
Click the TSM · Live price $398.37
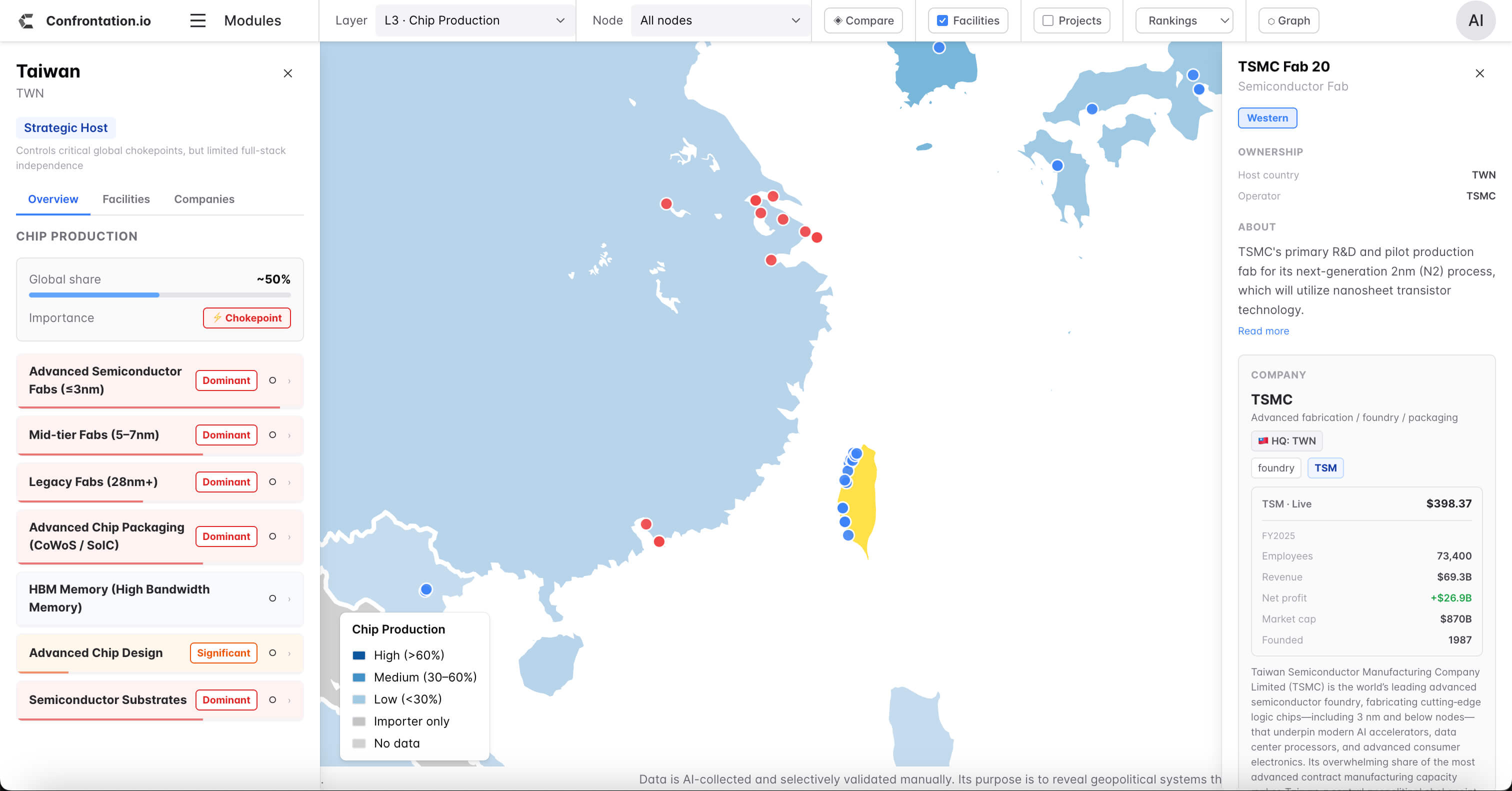(1448, 503)
